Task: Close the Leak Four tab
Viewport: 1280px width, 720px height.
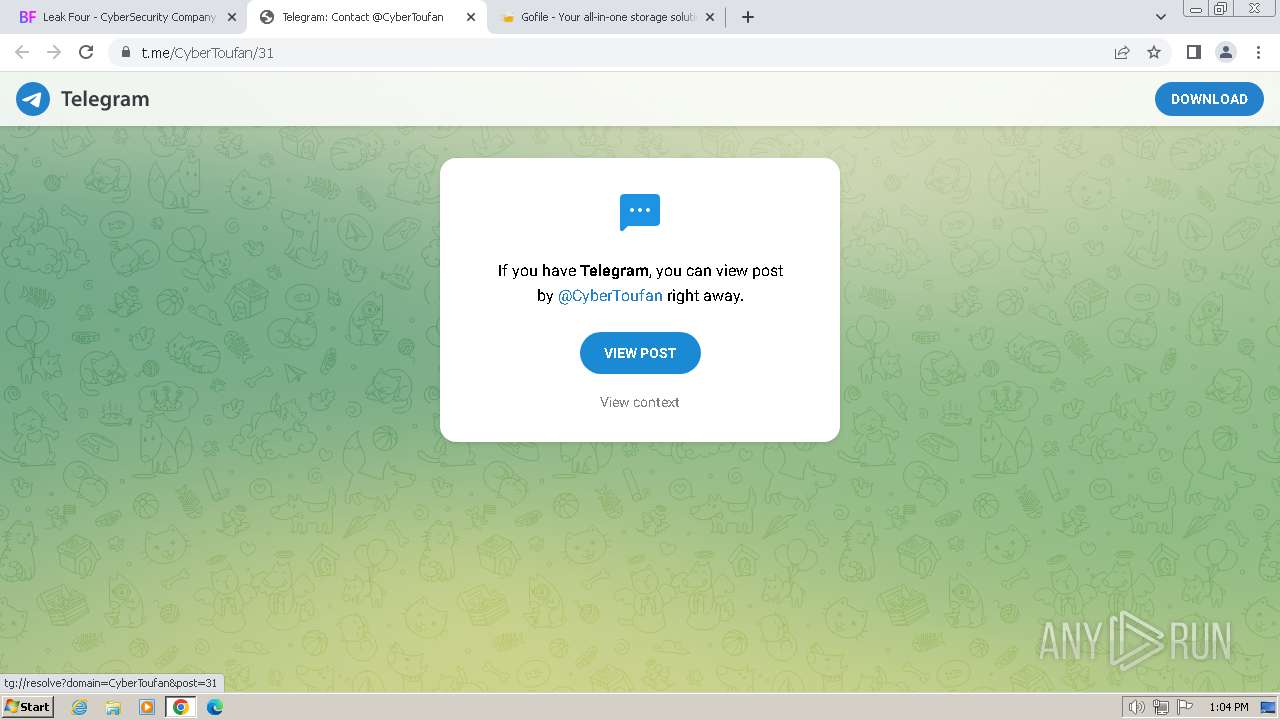Action: coord(231,17)
